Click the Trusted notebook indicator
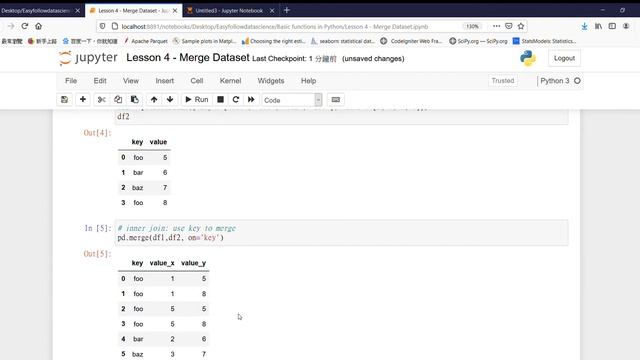This screenshot has height=360, width=640. tap(503, 81)
